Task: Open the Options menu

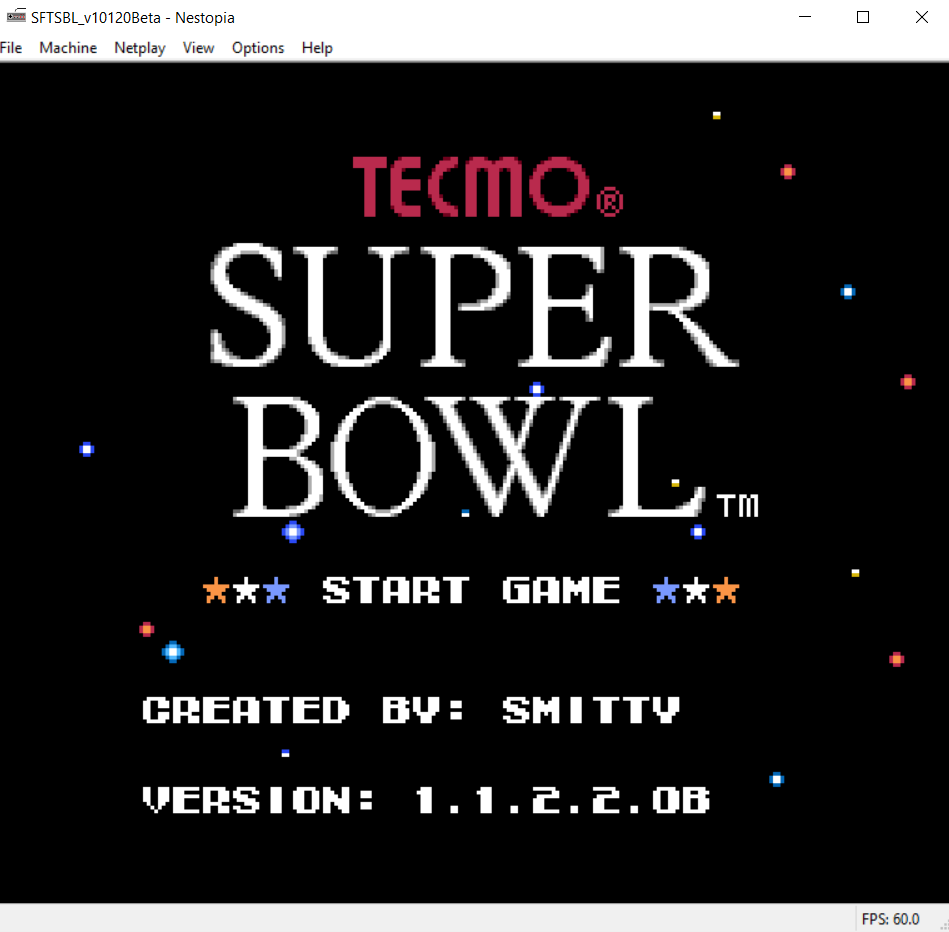Action: [258, 48]
